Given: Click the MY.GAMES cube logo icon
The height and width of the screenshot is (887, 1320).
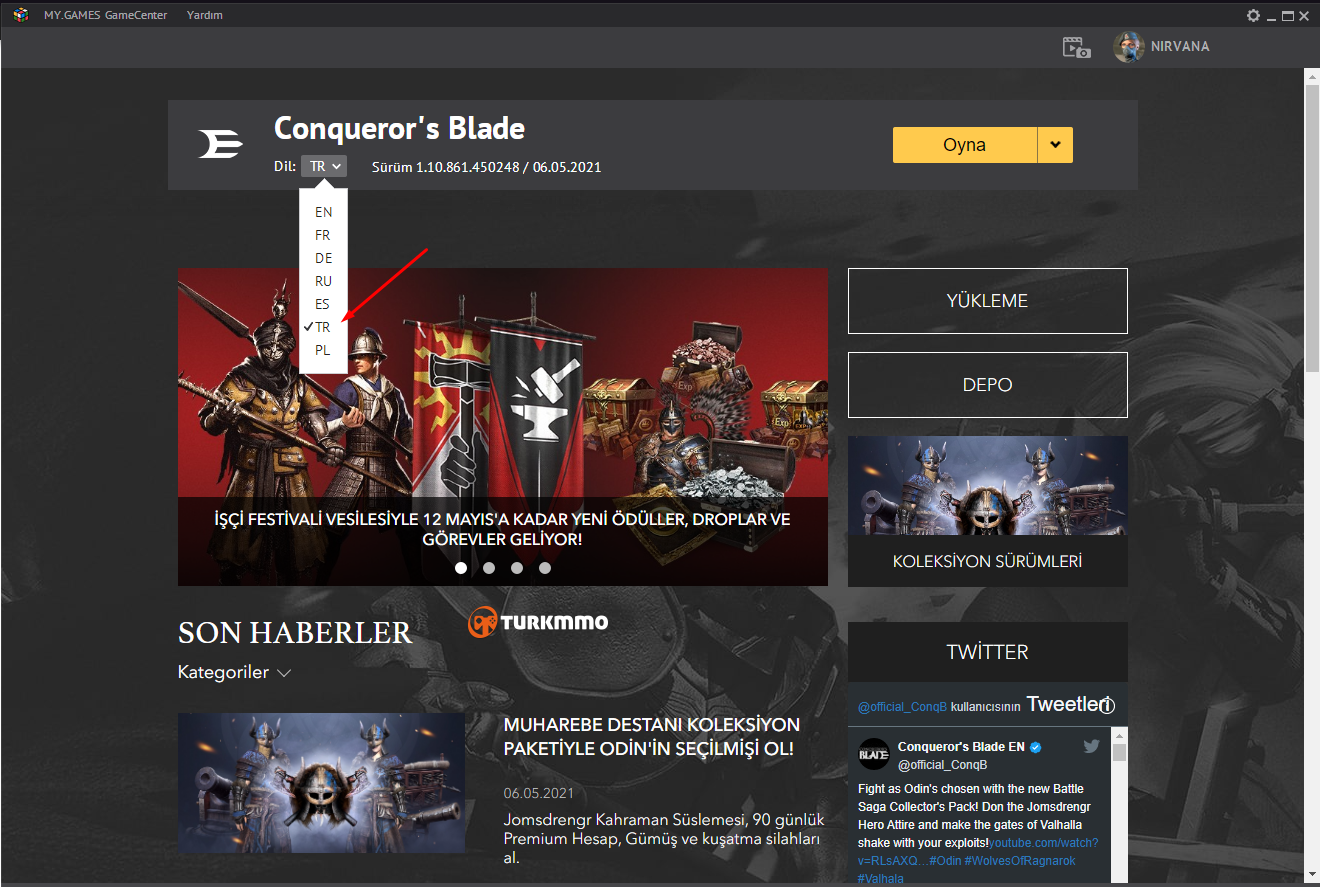Looking at the screenshot, I should point(20,15).
